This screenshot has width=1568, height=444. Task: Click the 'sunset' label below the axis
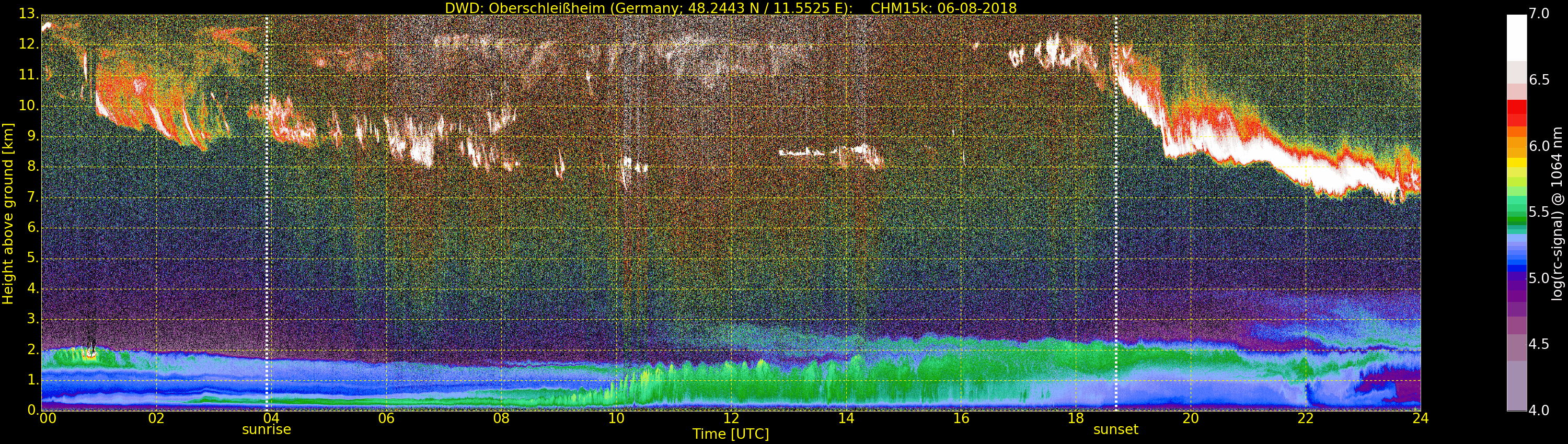(1116, 429)
